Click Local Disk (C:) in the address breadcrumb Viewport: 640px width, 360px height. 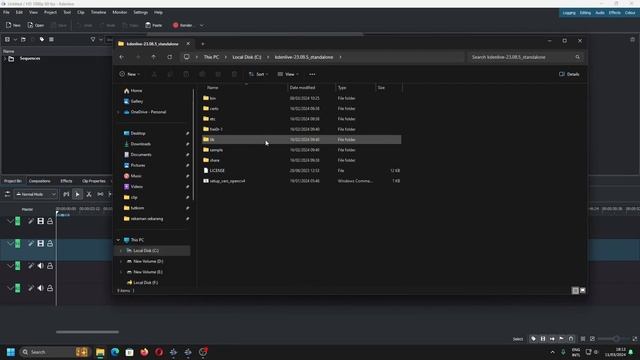tap(247, 57)
